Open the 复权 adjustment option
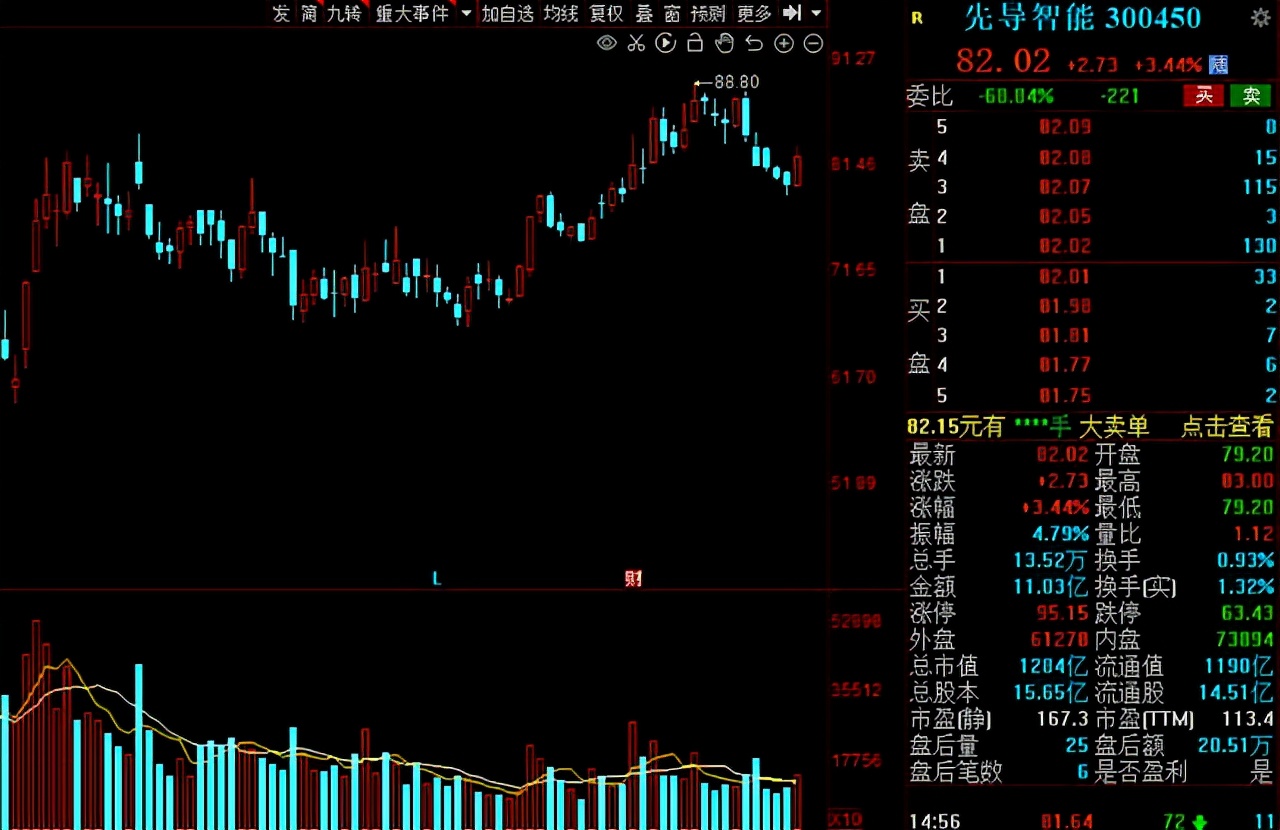 (606, 13)
